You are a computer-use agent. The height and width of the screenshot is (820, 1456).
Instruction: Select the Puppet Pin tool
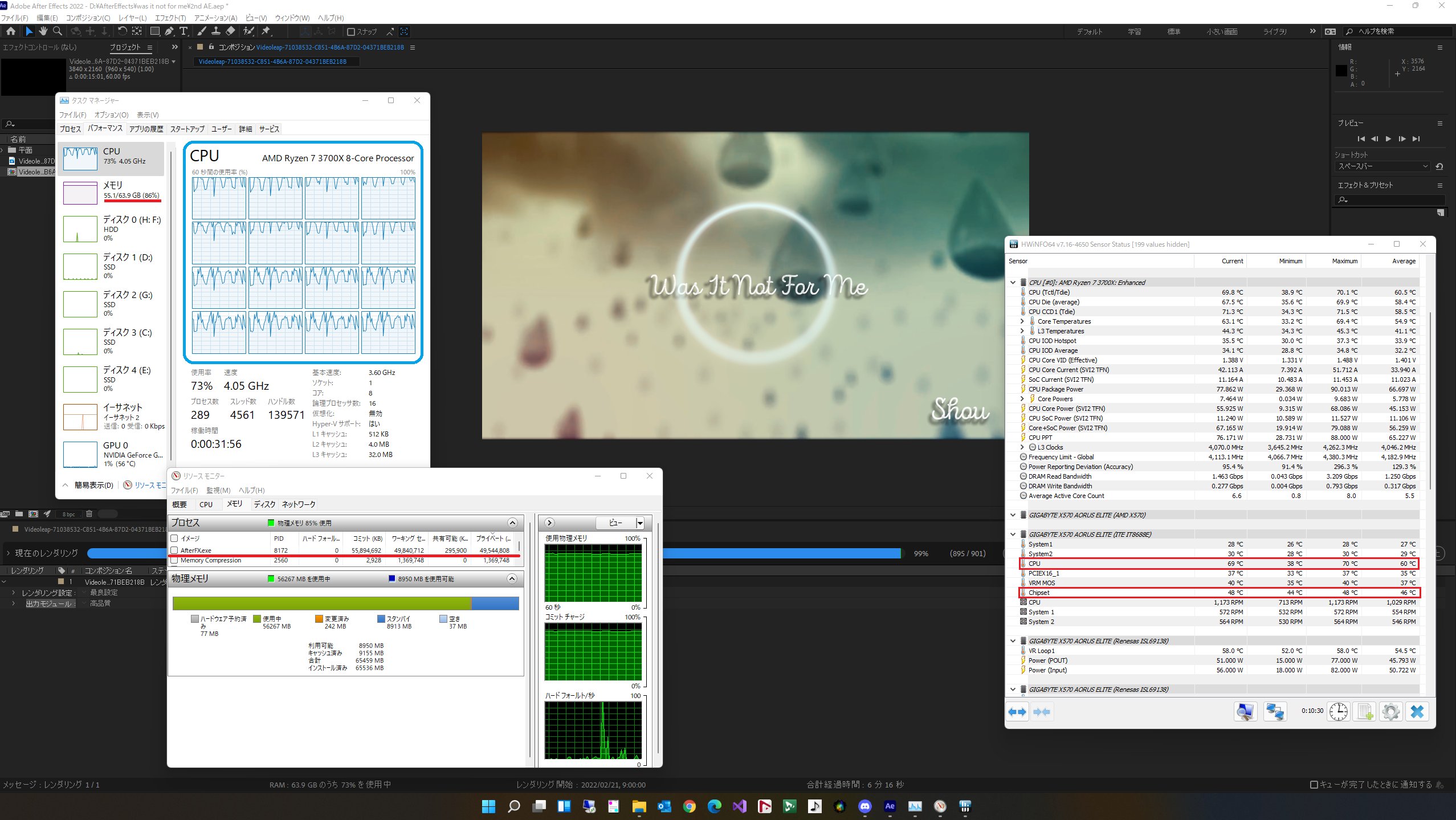[x=266, y=31]
